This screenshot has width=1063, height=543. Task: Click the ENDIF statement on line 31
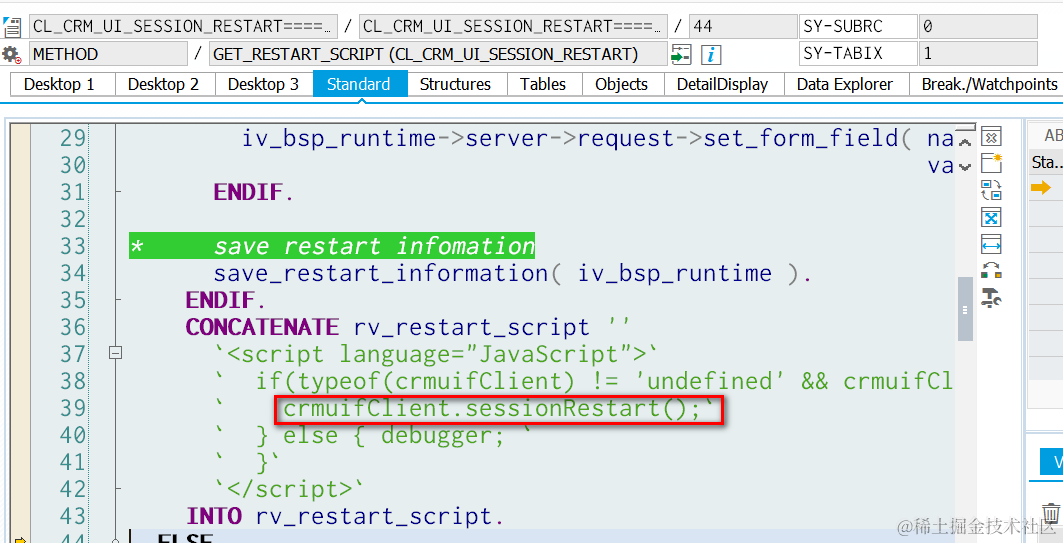click(x=254, y=193)
